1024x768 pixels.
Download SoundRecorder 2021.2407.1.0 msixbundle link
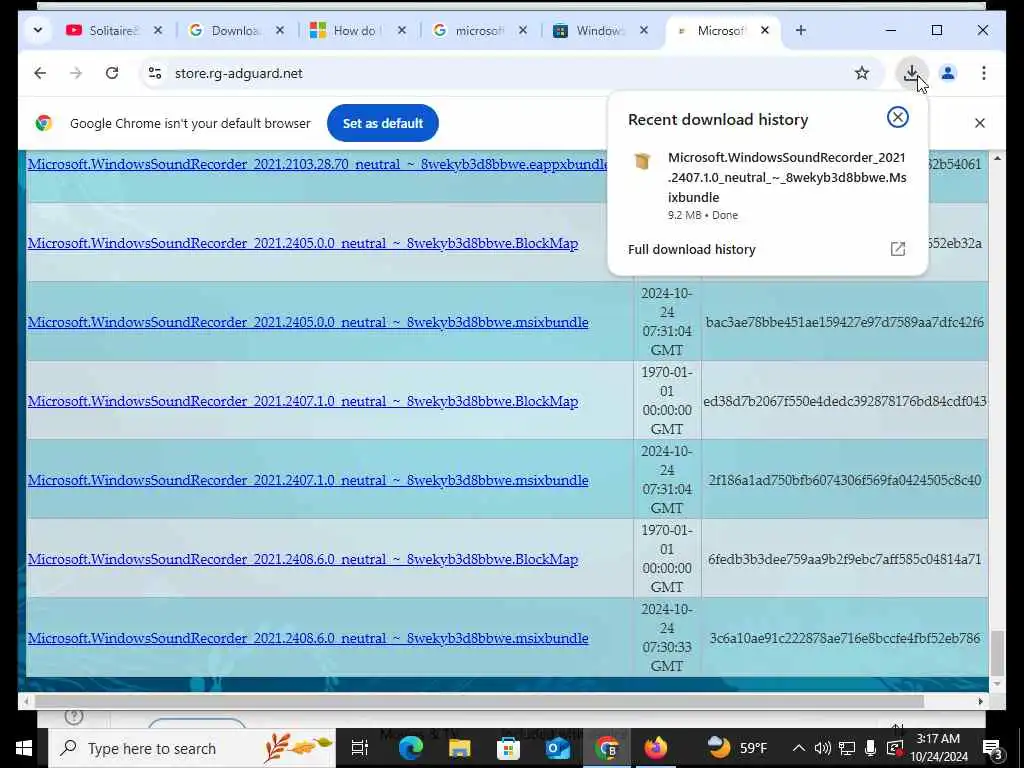tap(308, 480)
